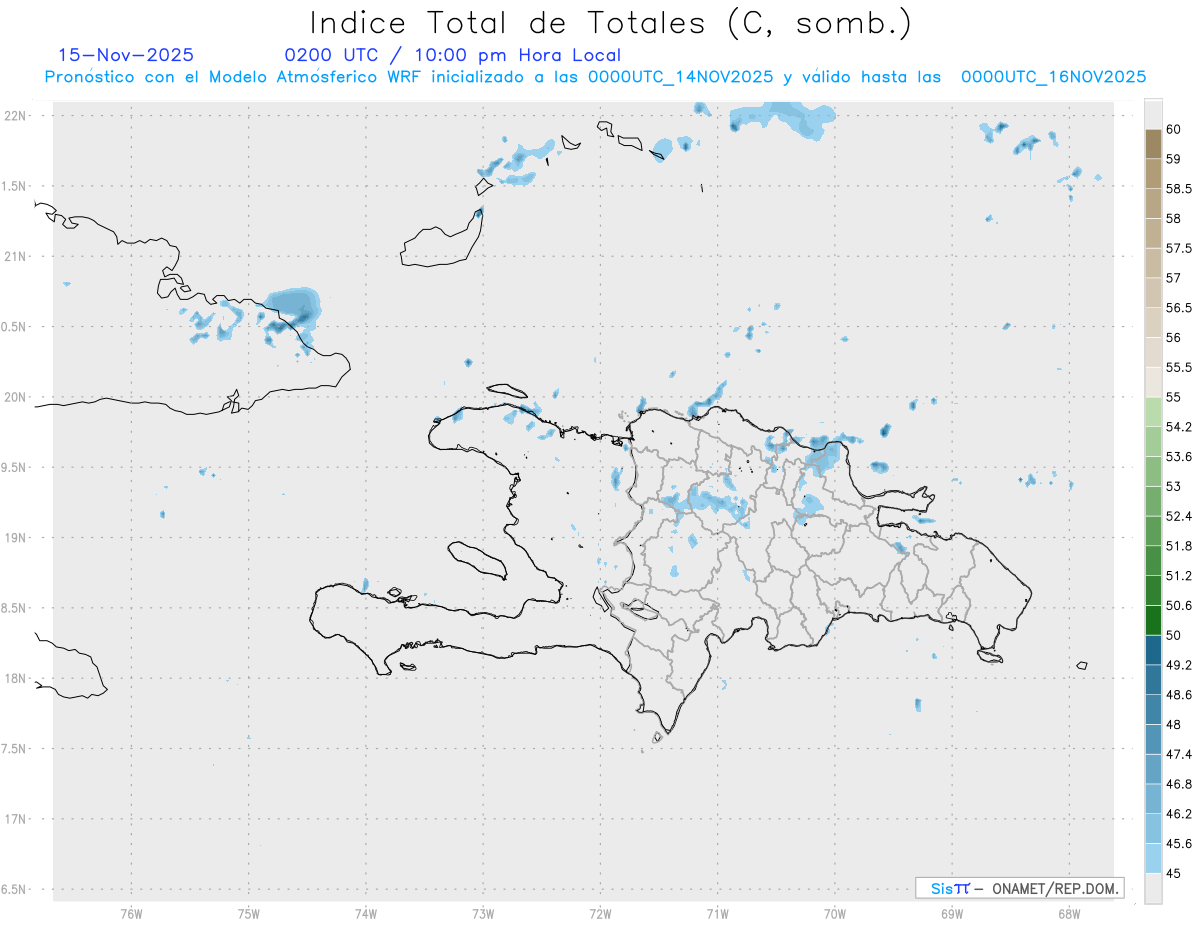Click the 72W longitude label
This screenshot has height=927, width=1200.
[601, 913]
